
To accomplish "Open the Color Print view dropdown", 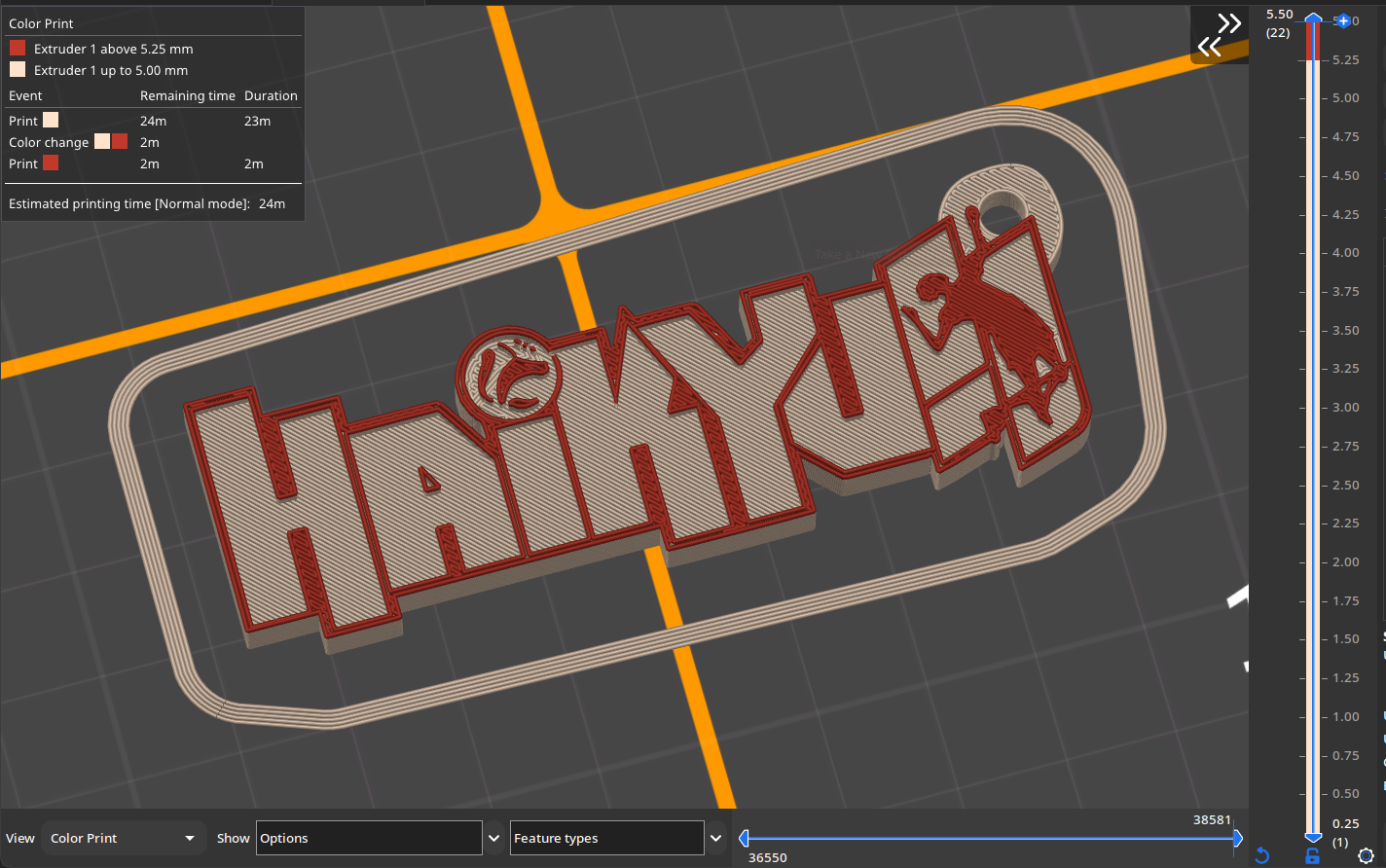I will click(x=123, y=838).
